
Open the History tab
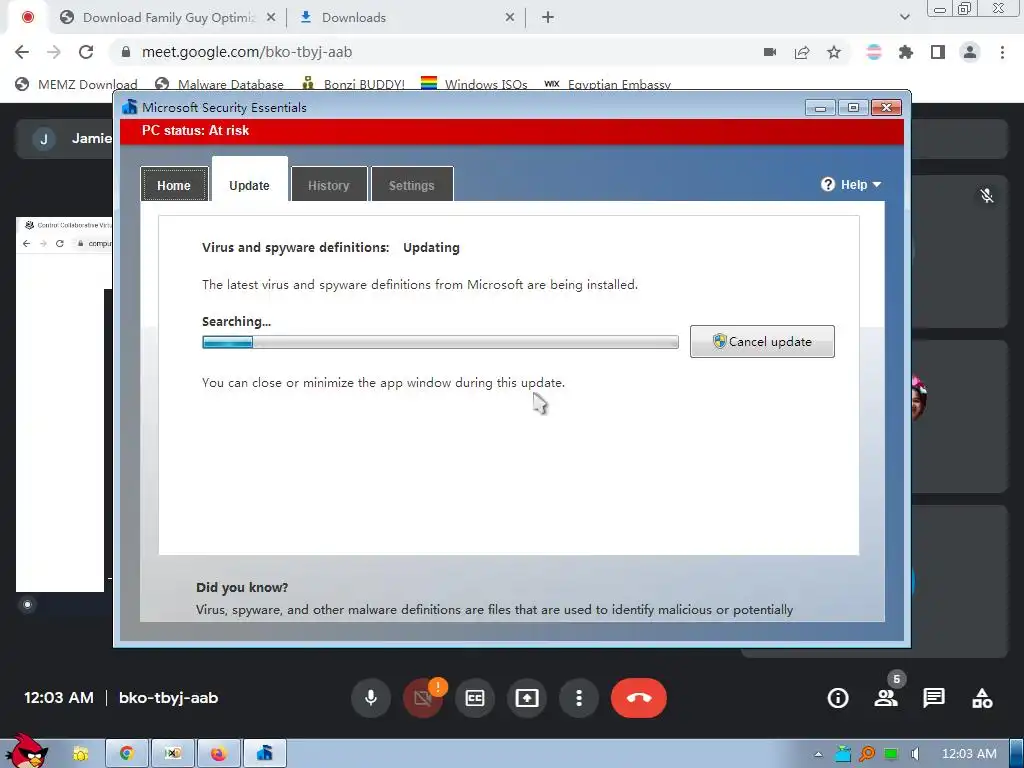click(x=328, y=185)
